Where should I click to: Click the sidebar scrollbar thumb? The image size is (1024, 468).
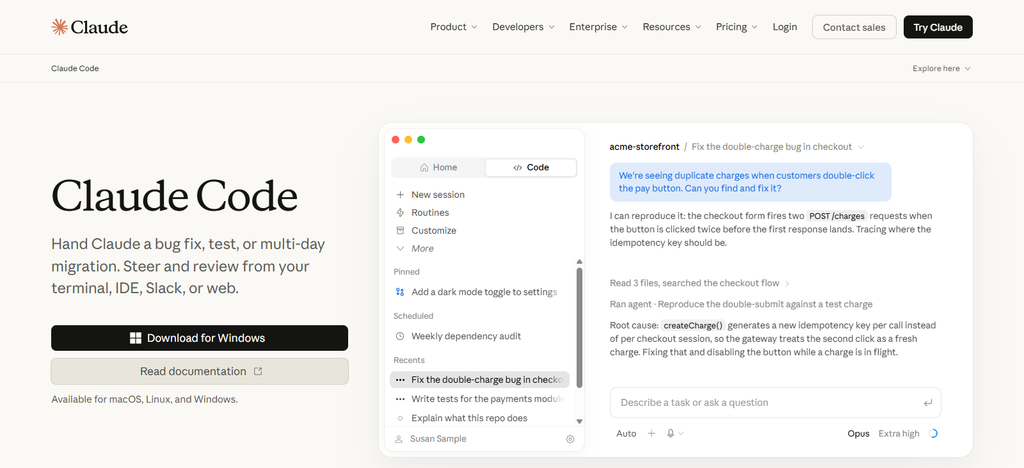(x=579, y=328)
